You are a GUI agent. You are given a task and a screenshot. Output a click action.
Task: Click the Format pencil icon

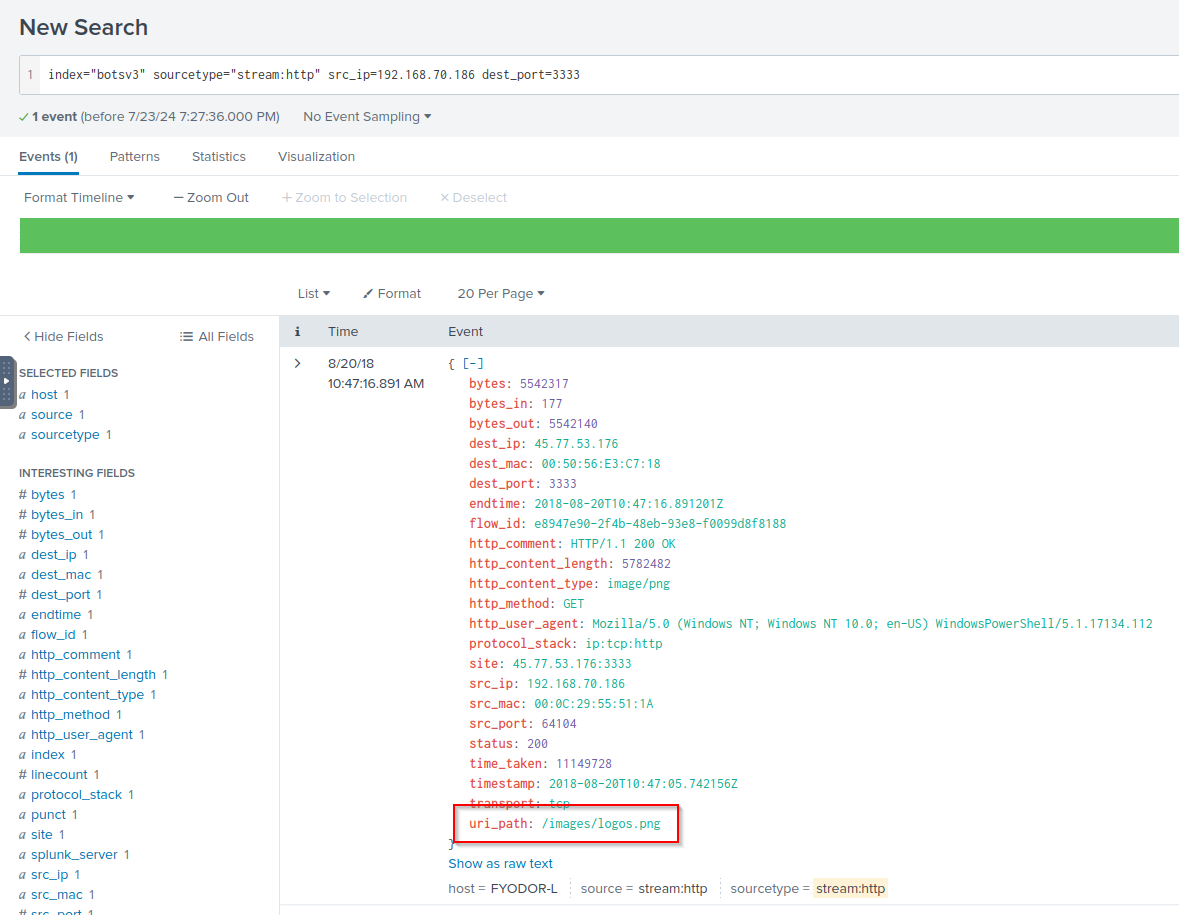click(368, 294)
